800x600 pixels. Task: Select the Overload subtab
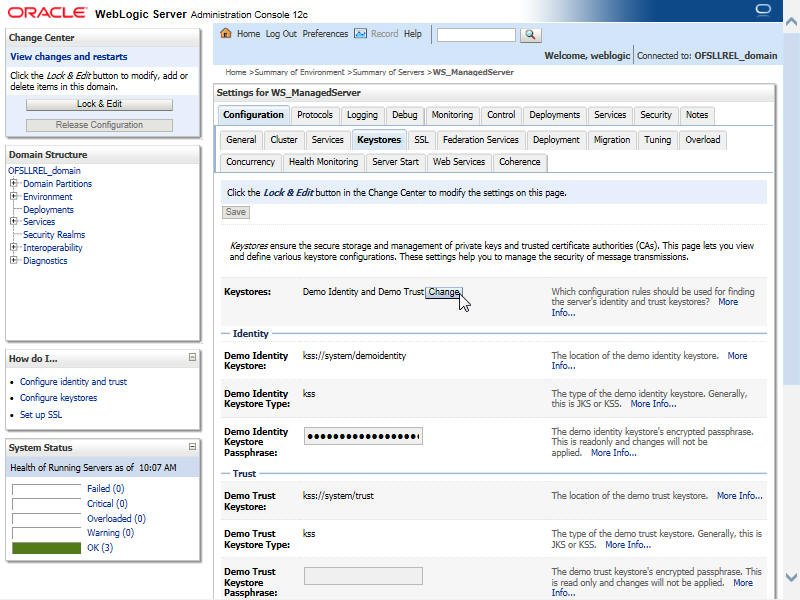click(x=703, y=140)
